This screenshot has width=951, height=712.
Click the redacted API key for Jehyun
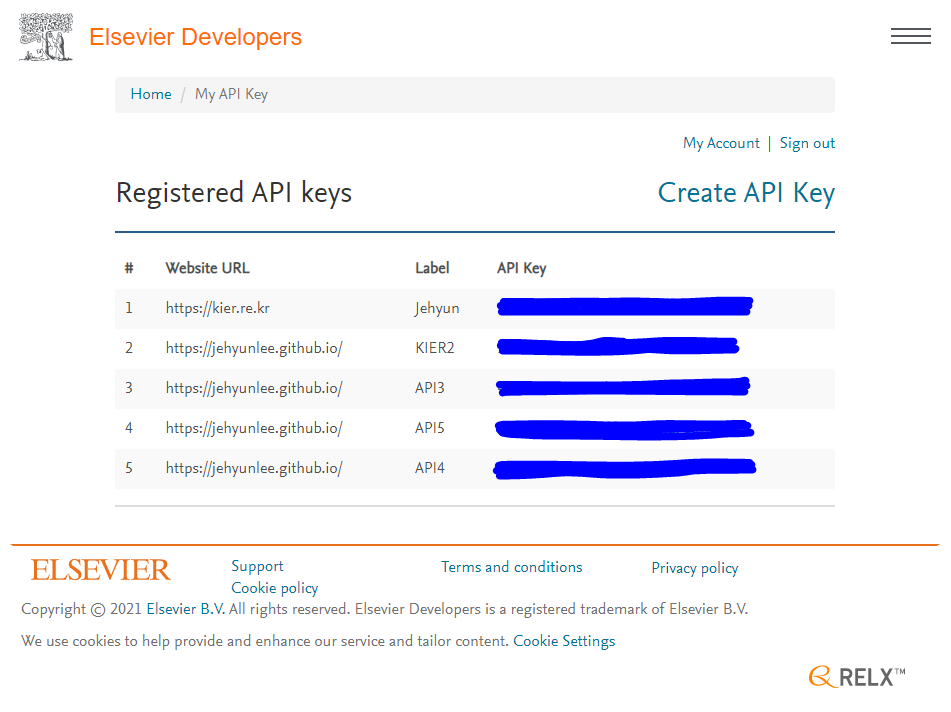(625, 306)
